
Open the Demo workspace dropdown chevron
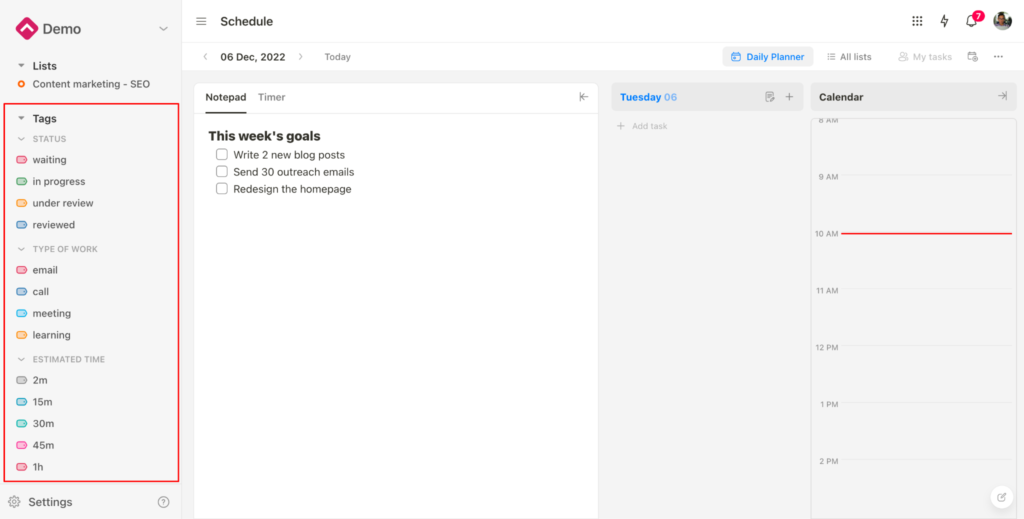pos(163,29)
